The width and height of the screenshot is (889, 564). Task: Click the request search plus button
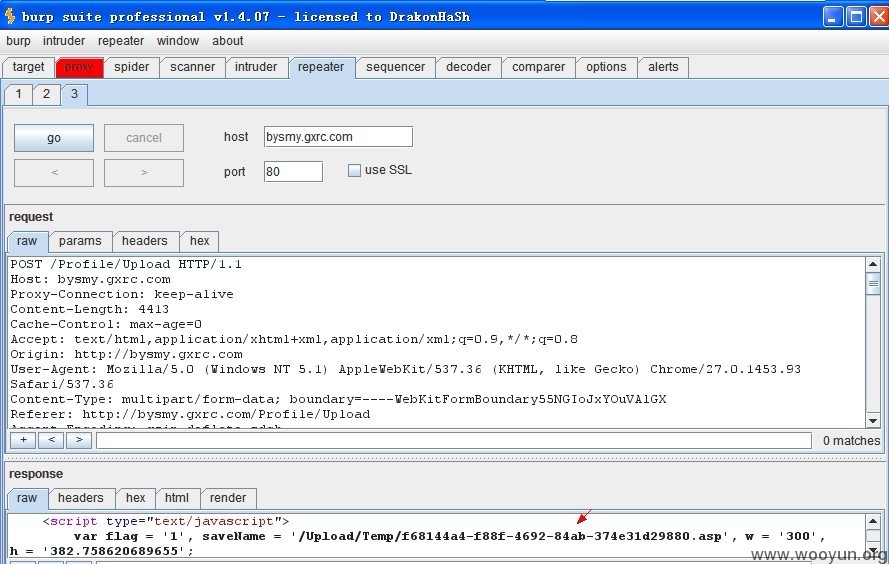23,440
